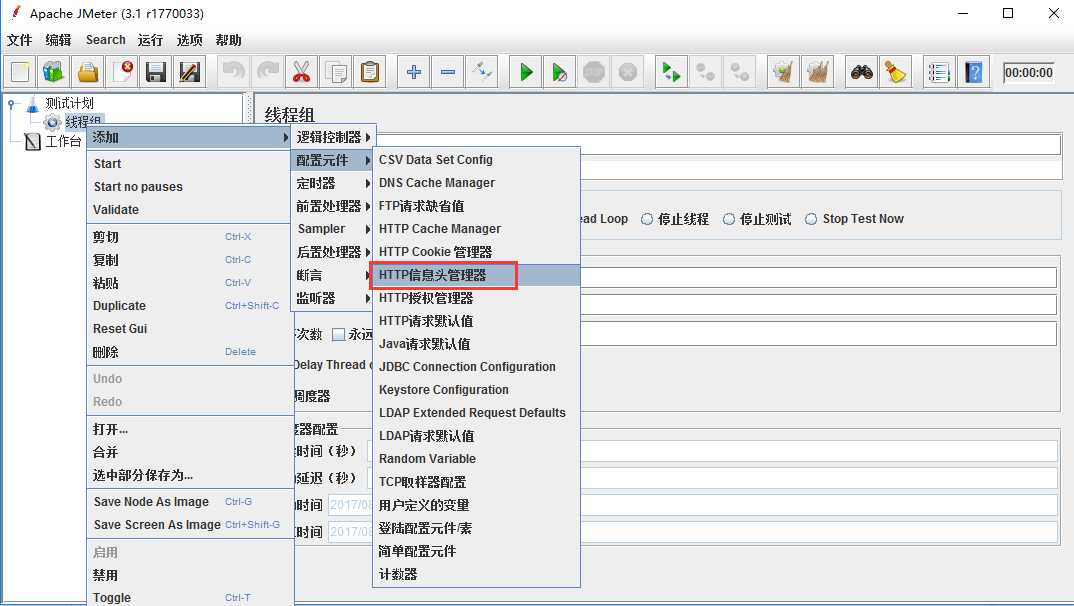The width and height of the screenshot is (1074, 606).
Task: Click the Remote Shutdown All toolbar icon
Action: pyautogui.click(x=740, y=72)
